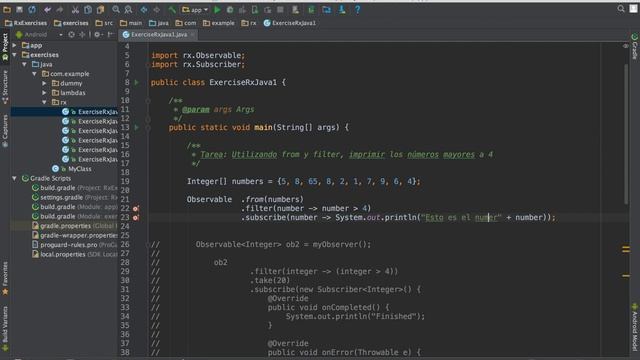This screenshot has height=360, width=640.
Task: Navigate Back with the left arrow icon
Action: tap(144, 9)
